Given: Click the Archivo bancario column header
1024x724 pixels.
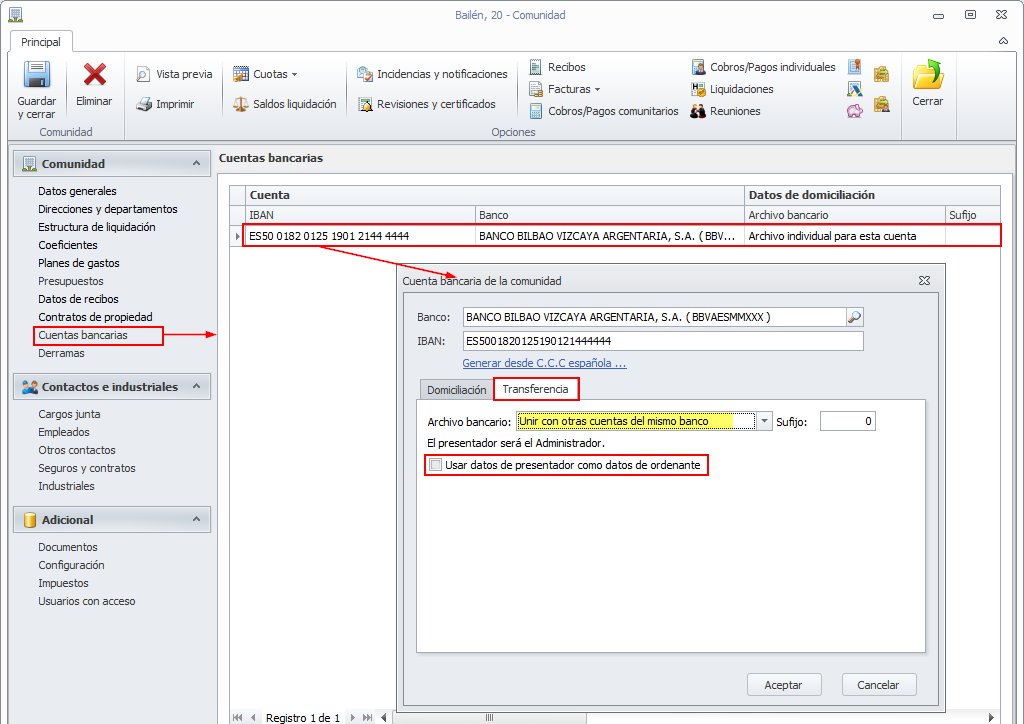Looking at the screenshot, I should (844, 215).
